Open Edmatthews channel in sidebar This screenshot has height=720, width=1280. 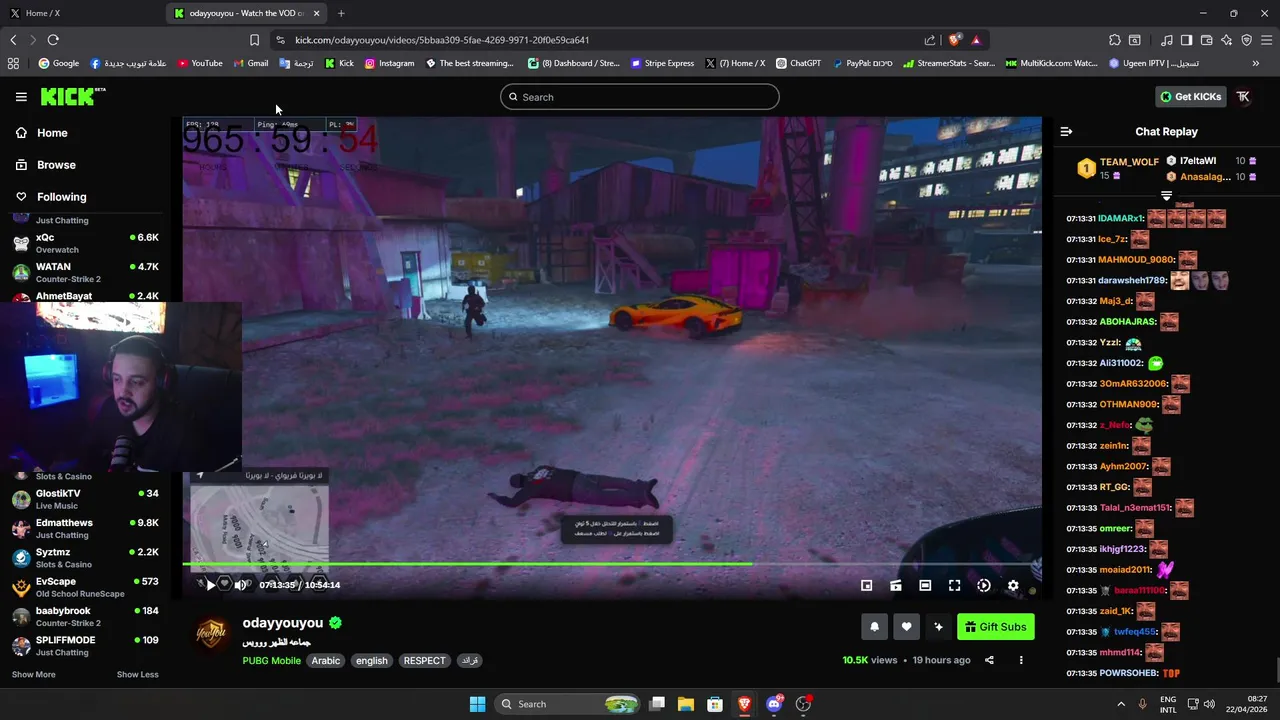pyautogui.click(x=85, y=528)
